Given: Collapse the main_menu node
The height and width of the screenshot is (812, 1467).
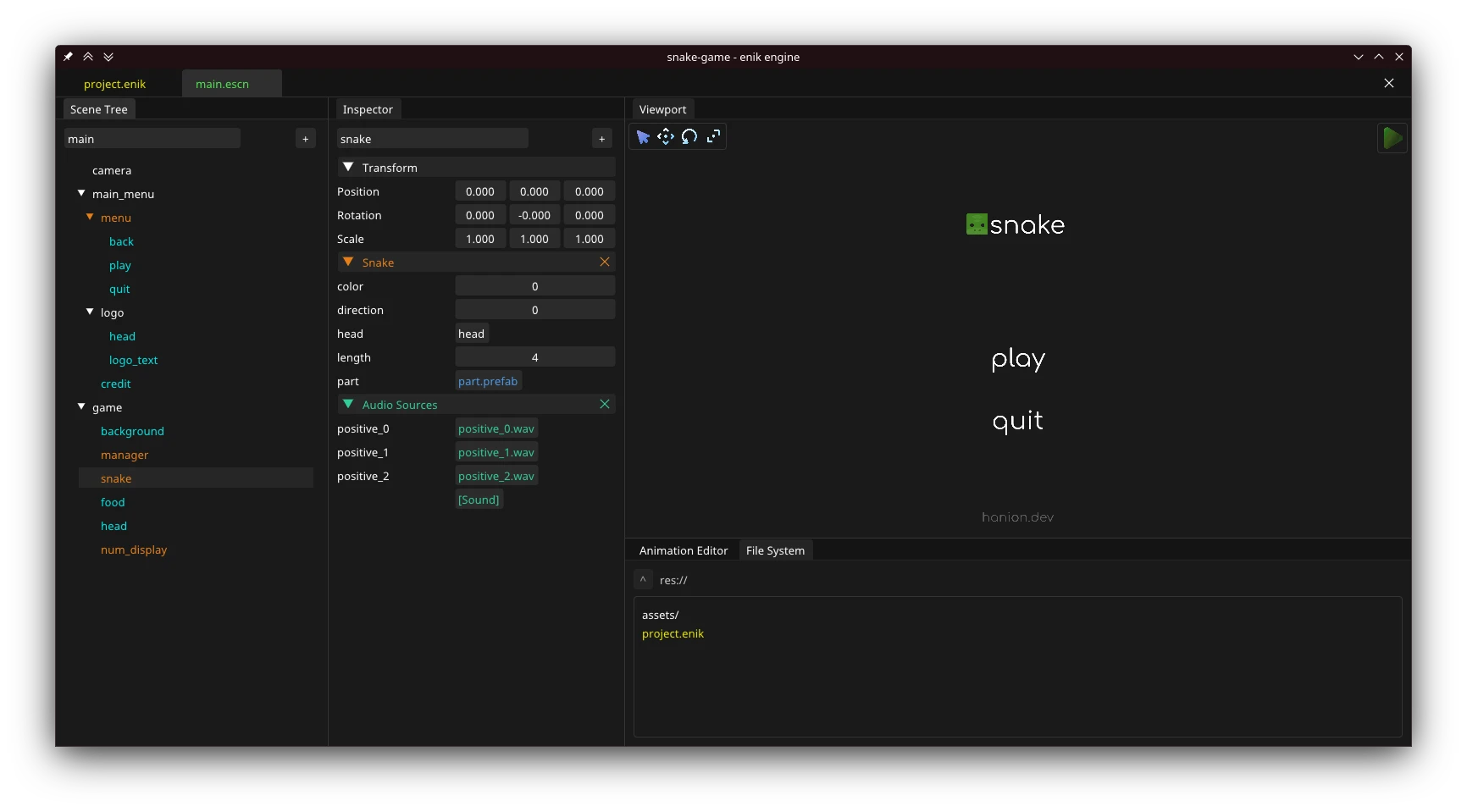Looking at the screenshot, I should (81, 194).
